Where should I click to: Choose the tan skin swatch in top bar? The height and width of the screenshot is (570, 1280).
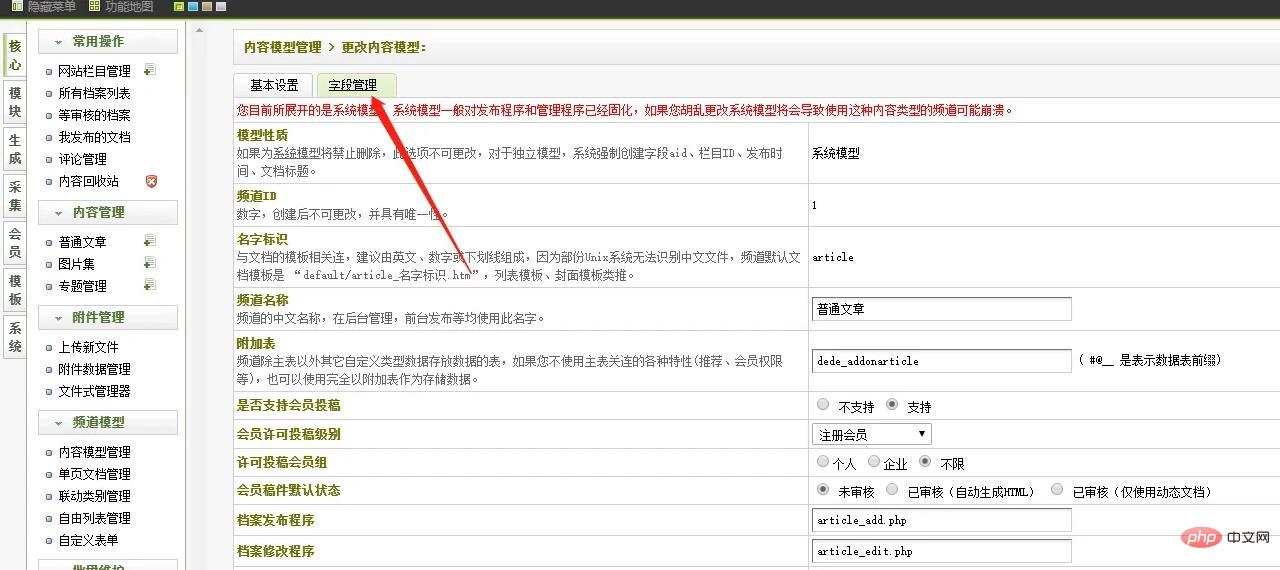pos(207,7)
